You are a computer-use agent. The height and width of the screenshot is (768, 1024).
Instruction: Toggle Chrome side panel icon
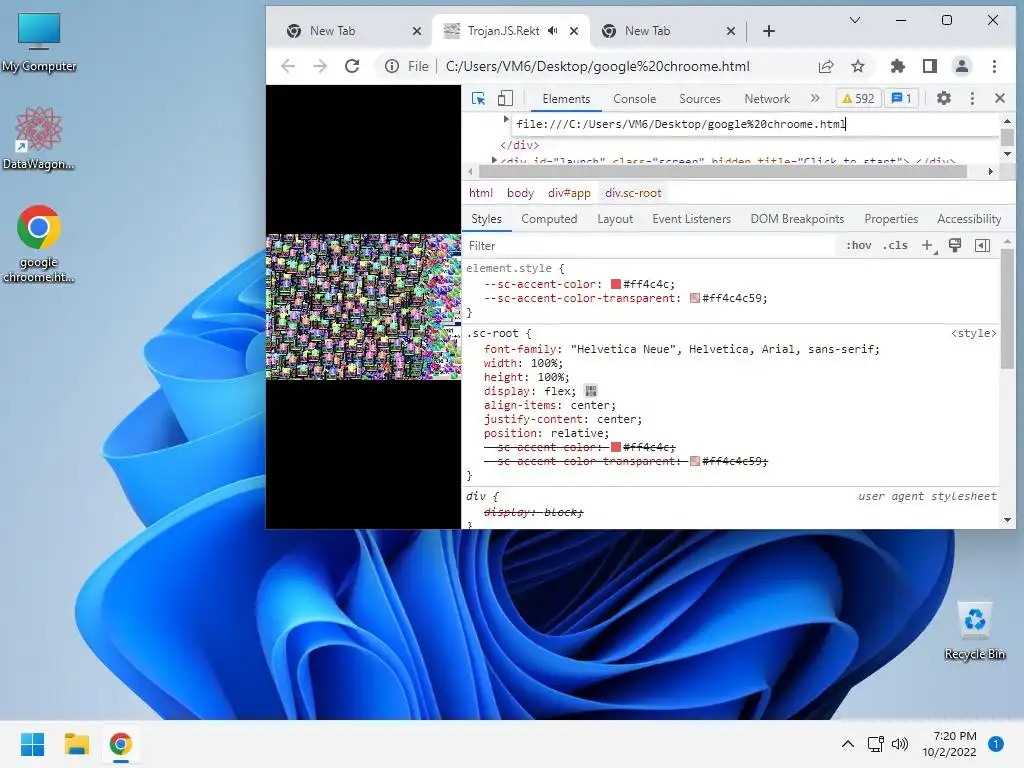[929, 66]
